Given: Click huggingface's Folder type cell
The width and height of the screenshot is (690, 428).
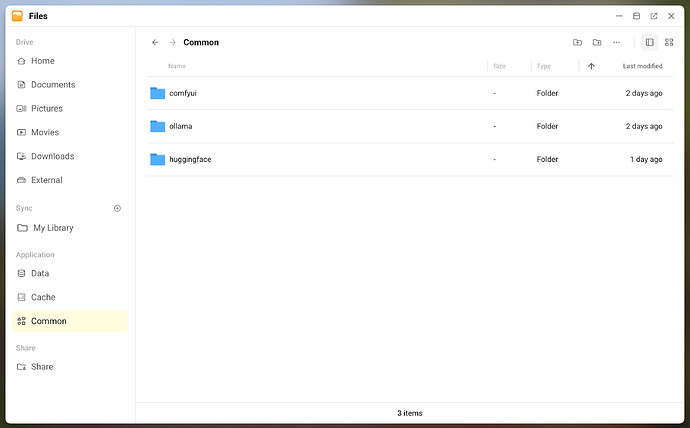Looking at the screenshot, I should coord(547,159).
